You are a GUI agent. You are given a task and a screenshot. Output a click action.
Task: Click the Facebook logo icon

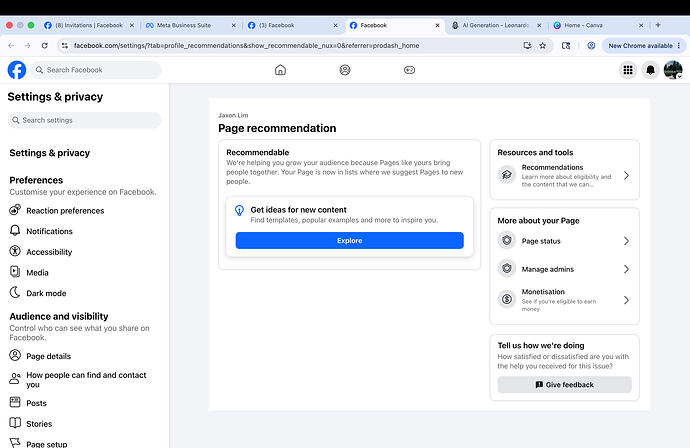pos(17,70)
